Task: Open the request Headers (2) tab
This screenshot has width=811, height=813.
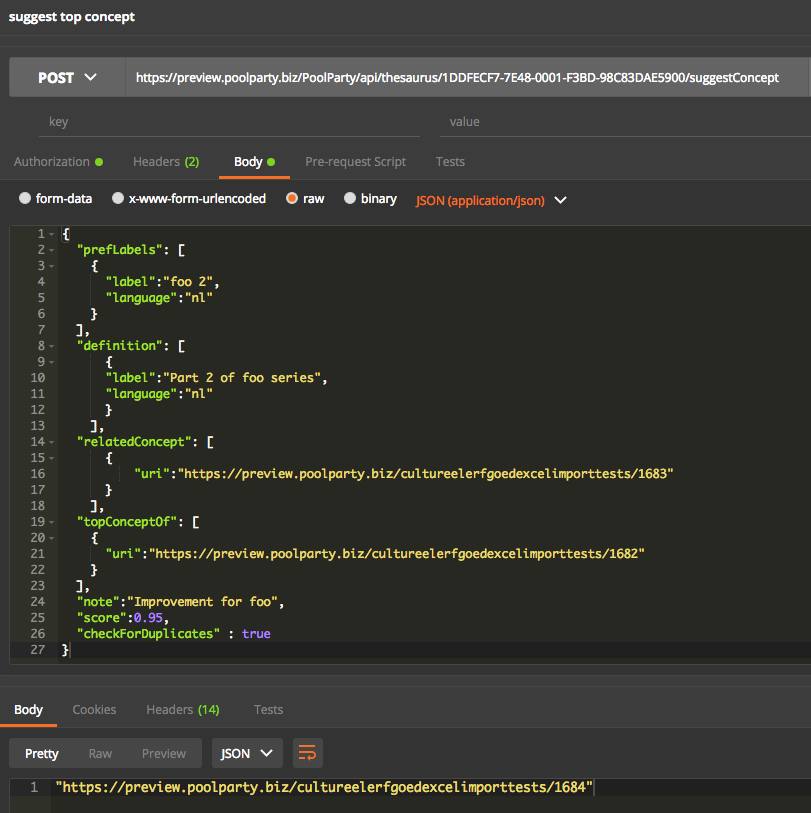Action: 165,162
